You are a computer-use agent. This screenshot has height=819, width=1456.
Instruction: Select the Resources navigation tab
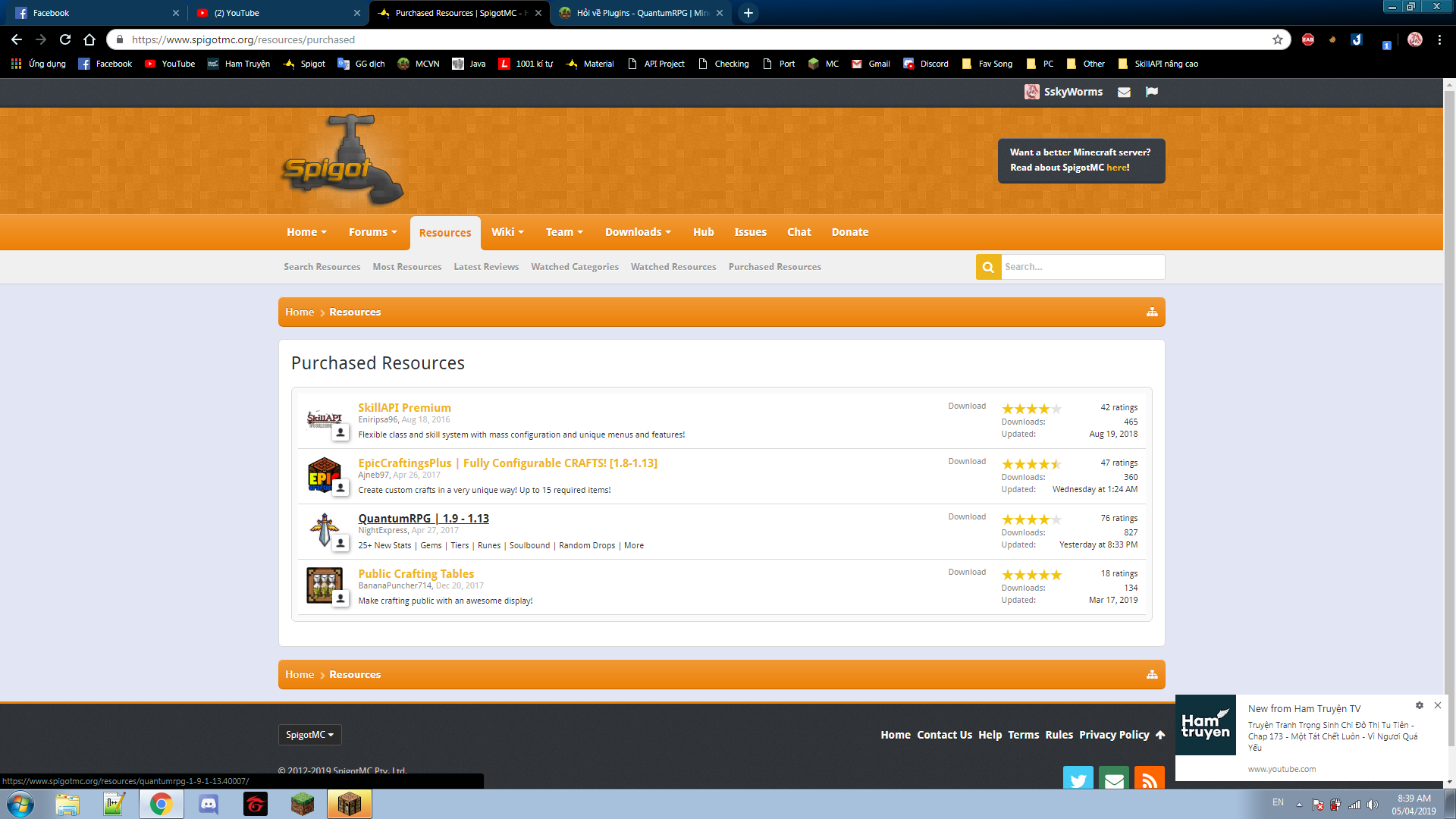coord(444,233)
